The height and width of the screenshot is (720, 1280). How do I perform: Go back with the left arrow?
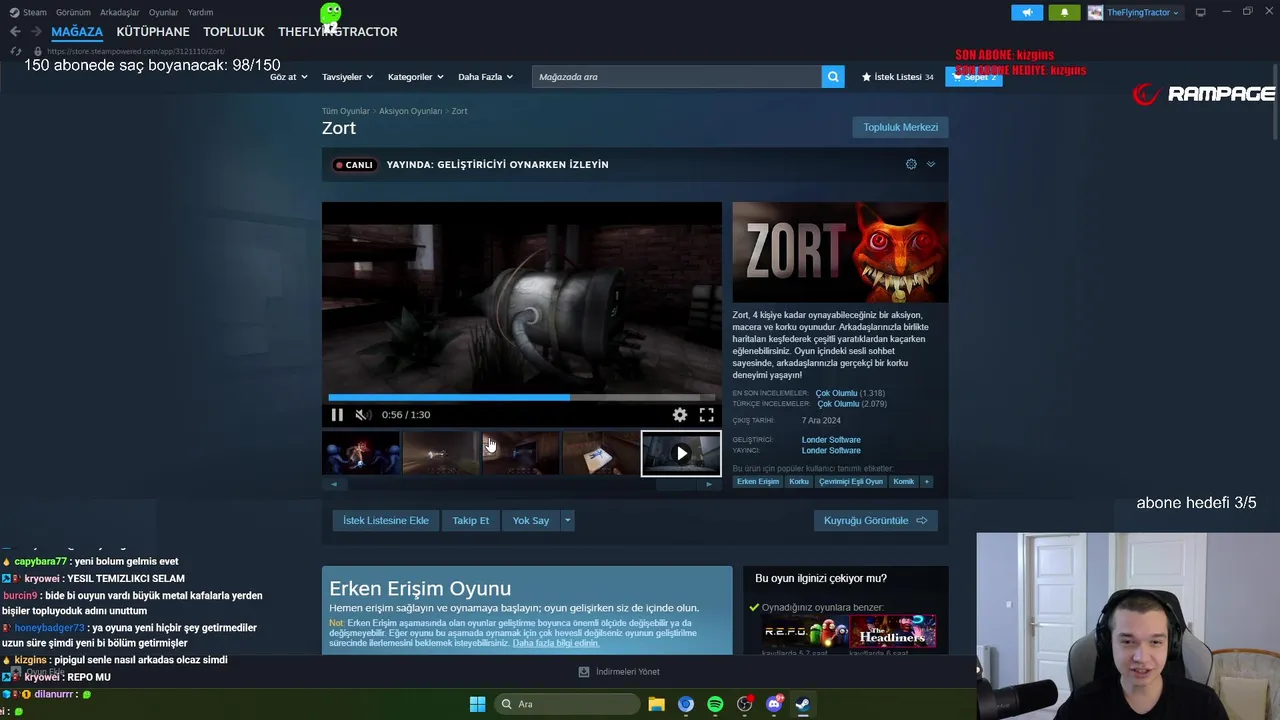[15, 32]
